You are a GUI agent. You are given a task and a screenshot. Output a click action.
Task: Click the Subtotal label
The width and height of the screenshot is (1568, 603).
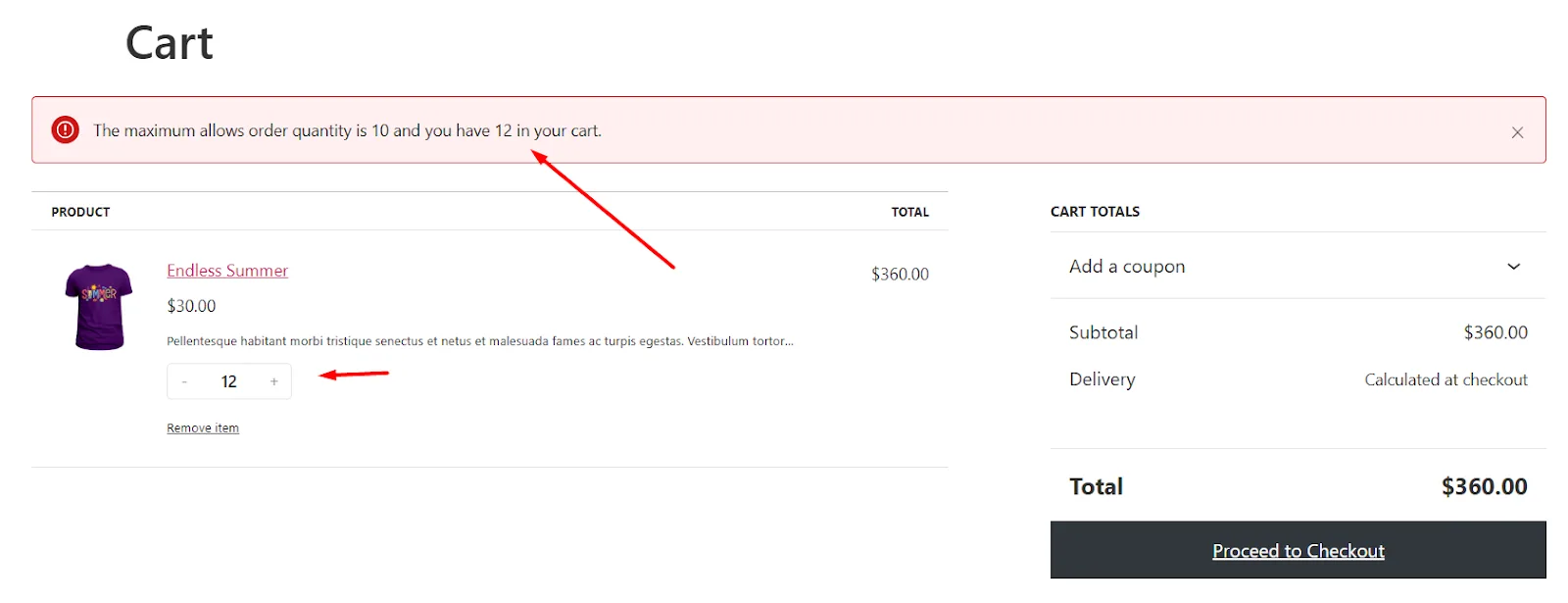pos(1103,332)
